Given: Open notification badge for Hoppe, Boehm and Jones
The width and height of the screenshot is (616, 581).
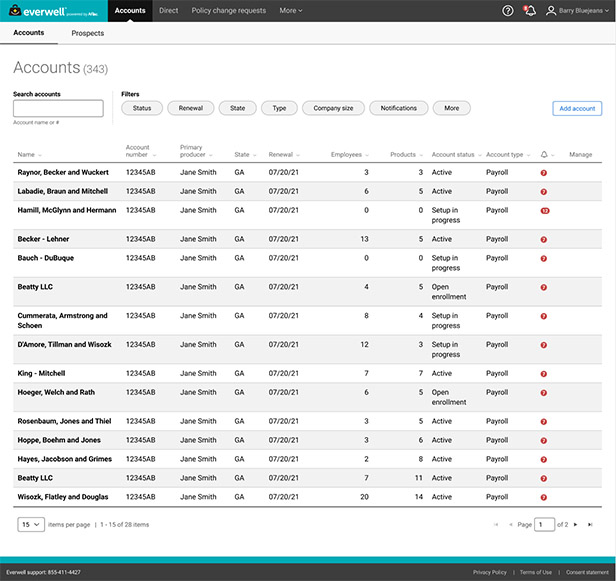Looking at the screenshot, I should click(544, 441).
